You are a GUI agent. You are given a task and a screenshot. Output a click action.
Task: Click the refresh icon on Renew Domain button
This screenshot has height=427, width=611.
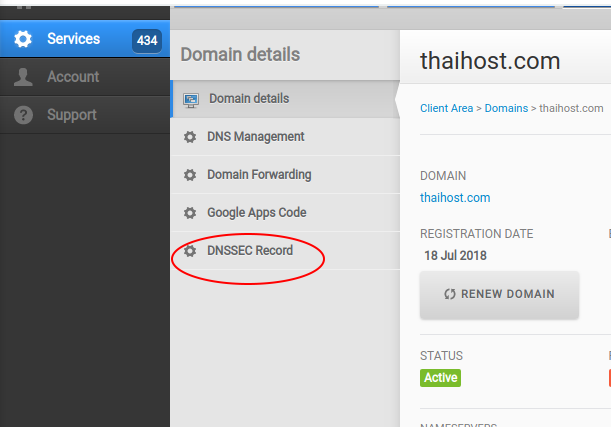pos(450,295)
